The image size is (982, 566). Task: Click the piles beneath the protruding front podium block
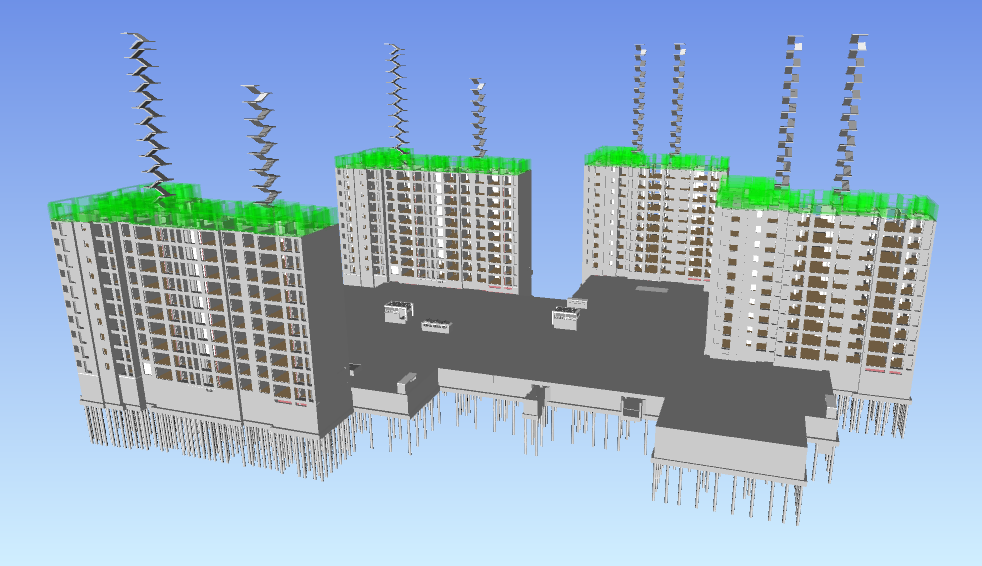coord(726,491)
